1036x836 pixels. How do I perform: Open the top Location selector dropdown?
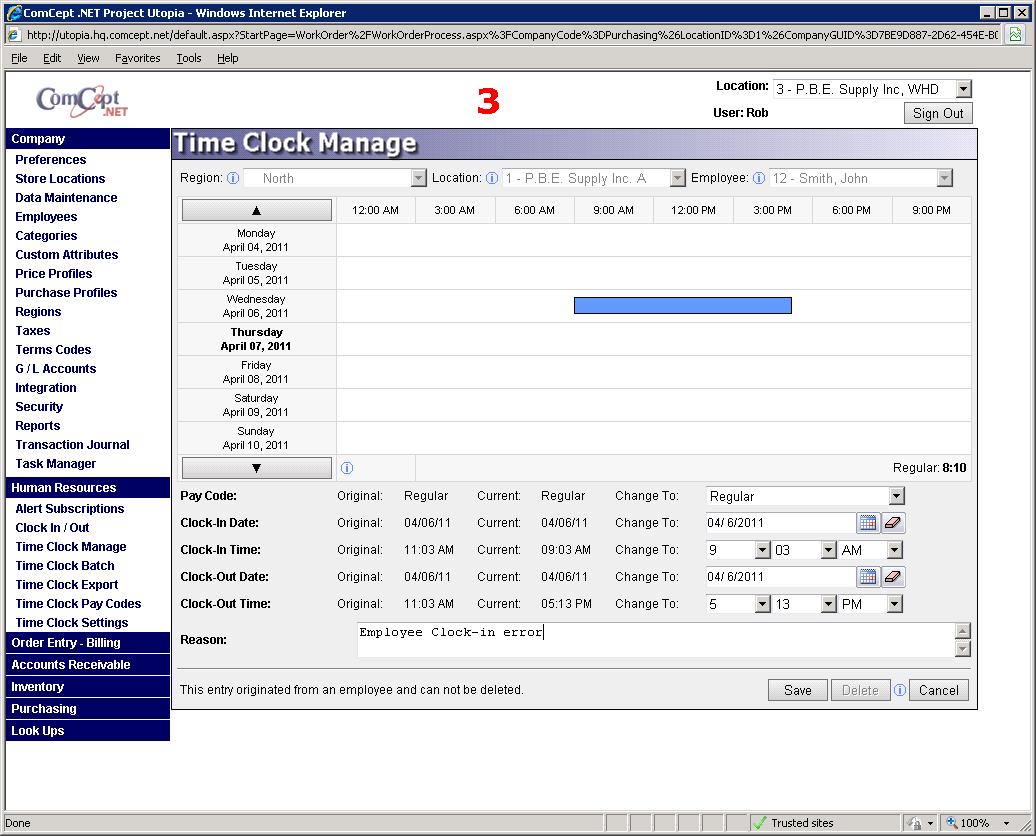click(962, 89)
